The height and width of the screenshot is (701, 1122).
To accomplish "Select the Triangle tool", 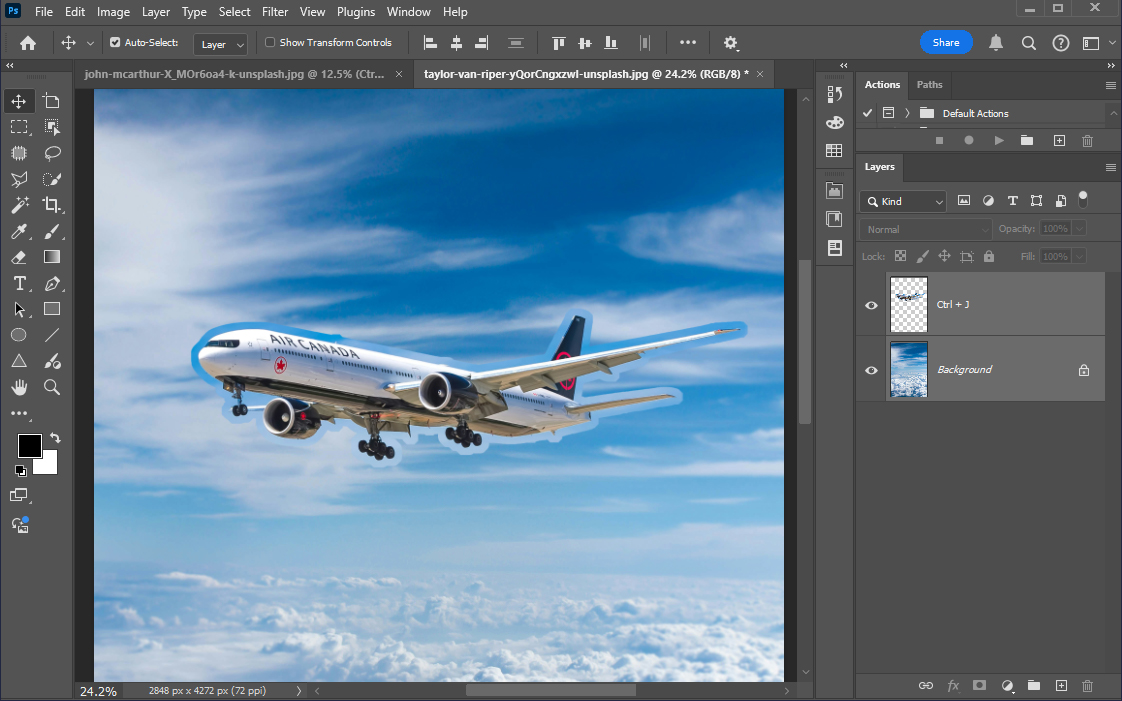I will point(19,361).
